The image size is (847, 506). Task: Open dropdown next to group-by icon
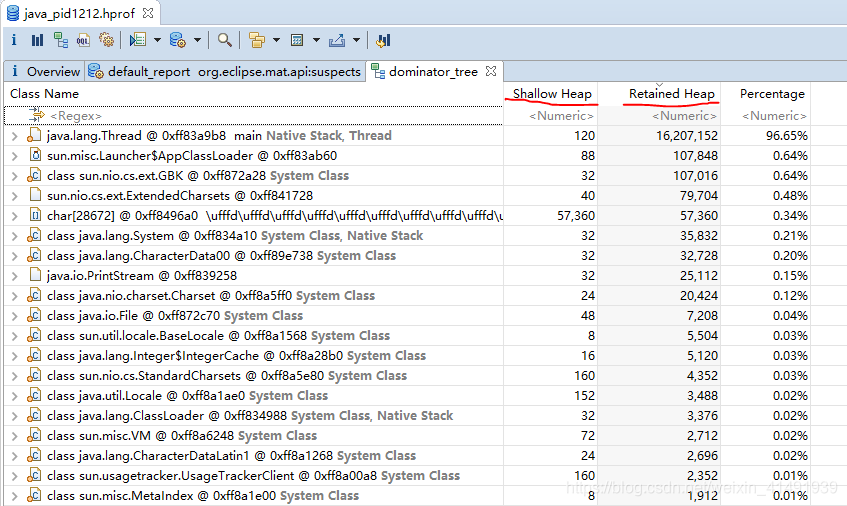(x=276, y=40)
